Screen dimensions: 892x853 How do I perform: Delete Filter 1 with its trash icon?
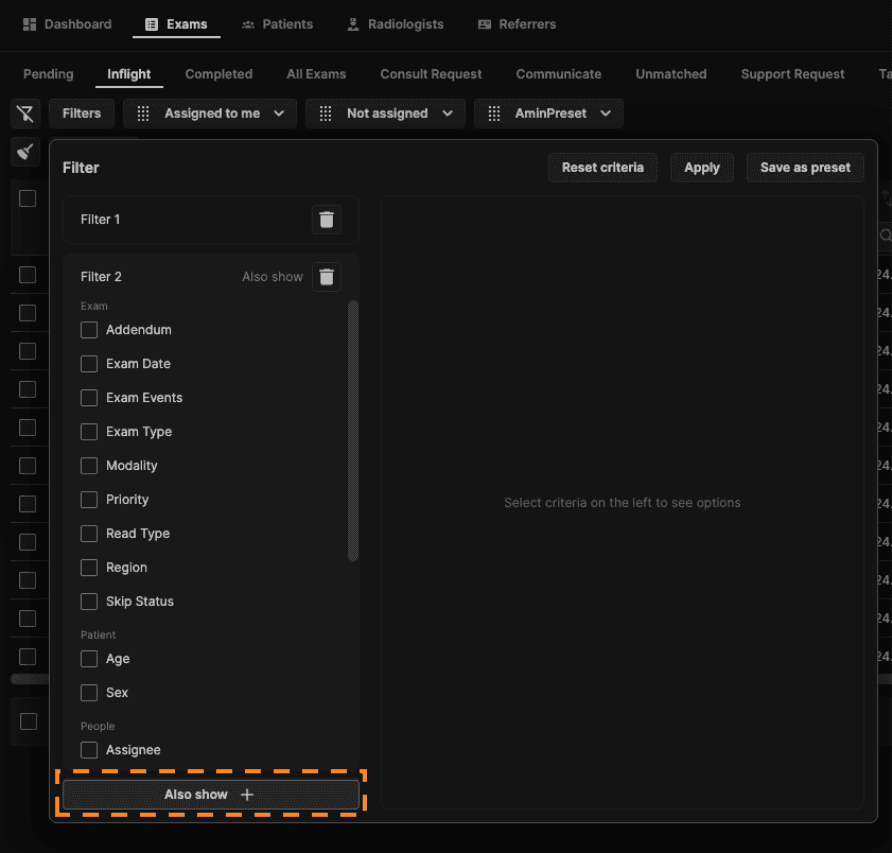[327, 220]
